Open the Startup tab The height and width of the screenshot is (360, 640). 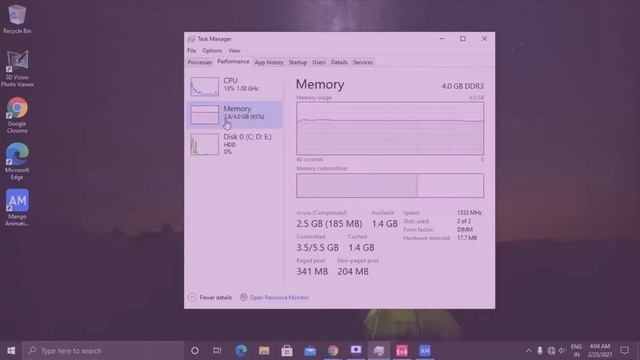coord(298,62)
